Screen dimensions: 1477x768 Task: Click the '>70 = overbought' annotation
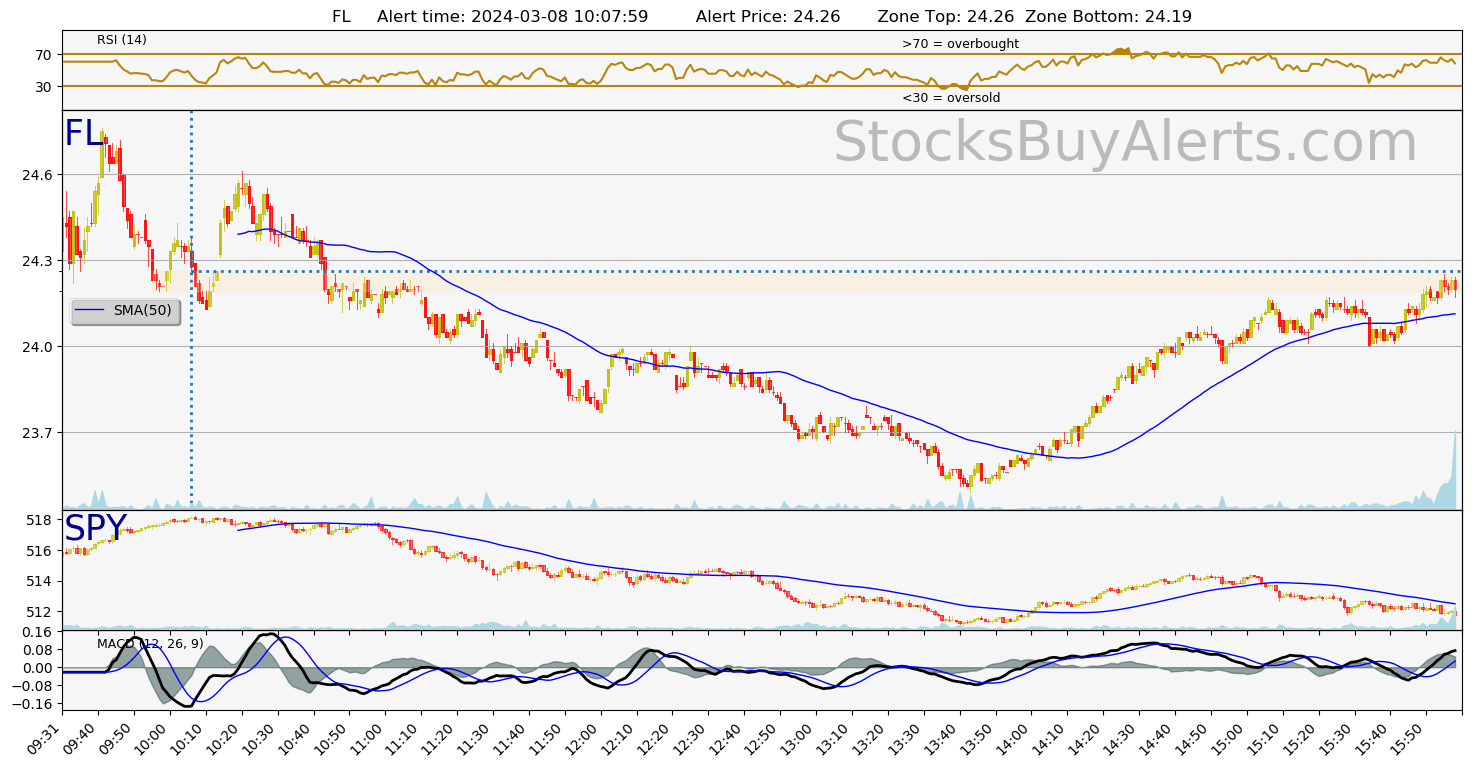point(960,44)
